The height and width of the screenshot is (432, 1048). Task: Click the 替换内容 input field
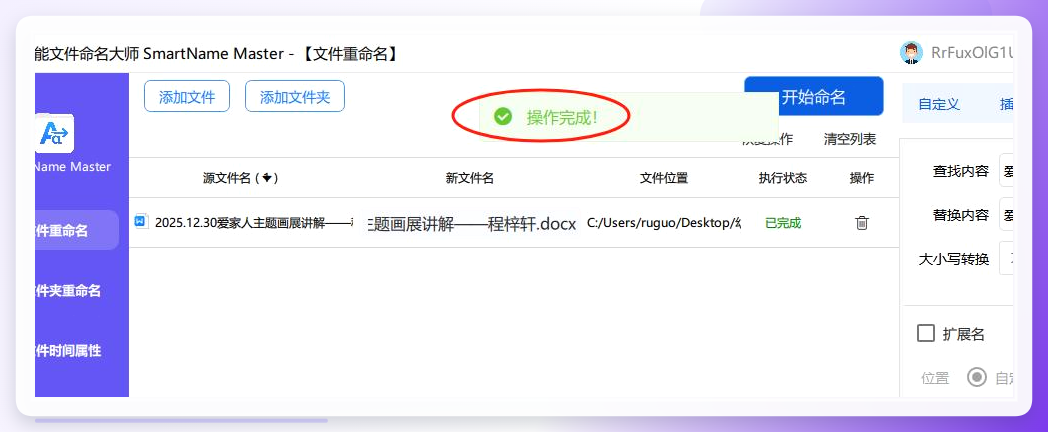click(x=1007, y=214)
